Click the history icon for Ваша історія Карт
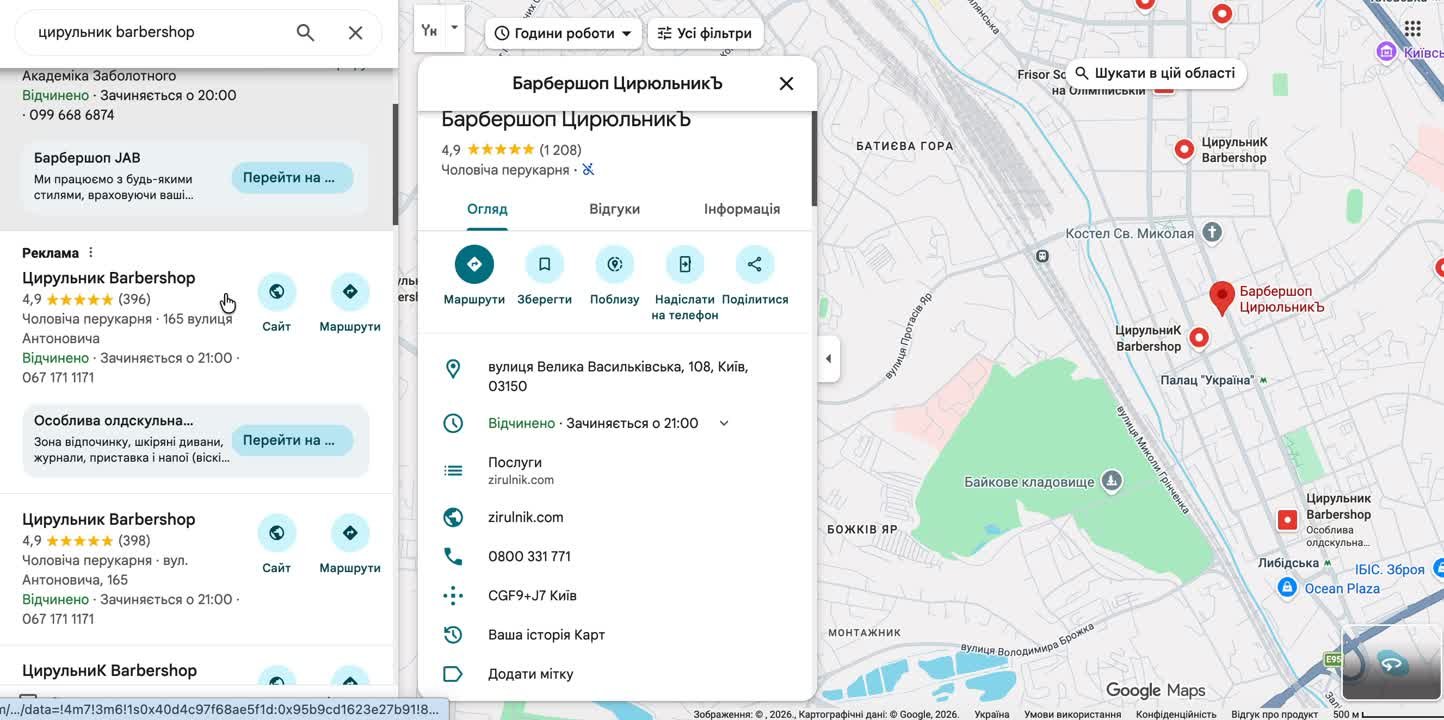The width and height of the screenshot is (1444, 720). (453, 635)
